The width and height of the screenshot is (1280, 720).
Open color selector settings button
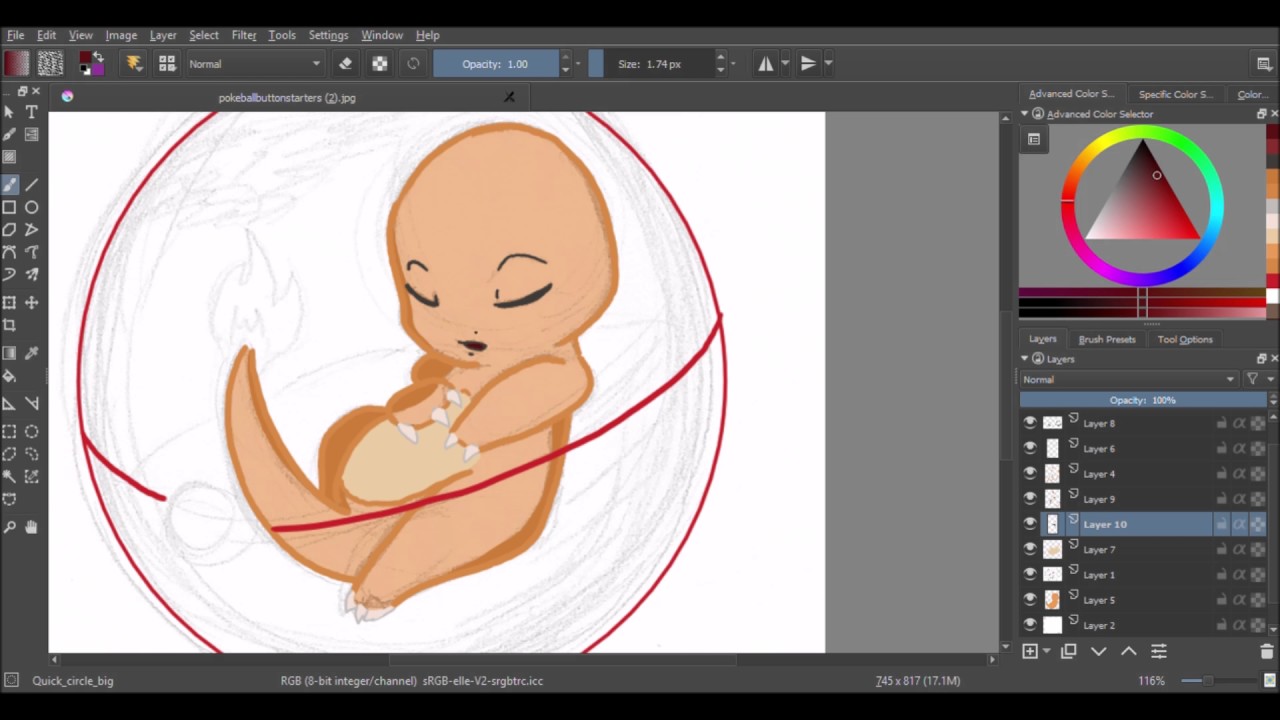pyautogui.click(x=1035, y=140)
